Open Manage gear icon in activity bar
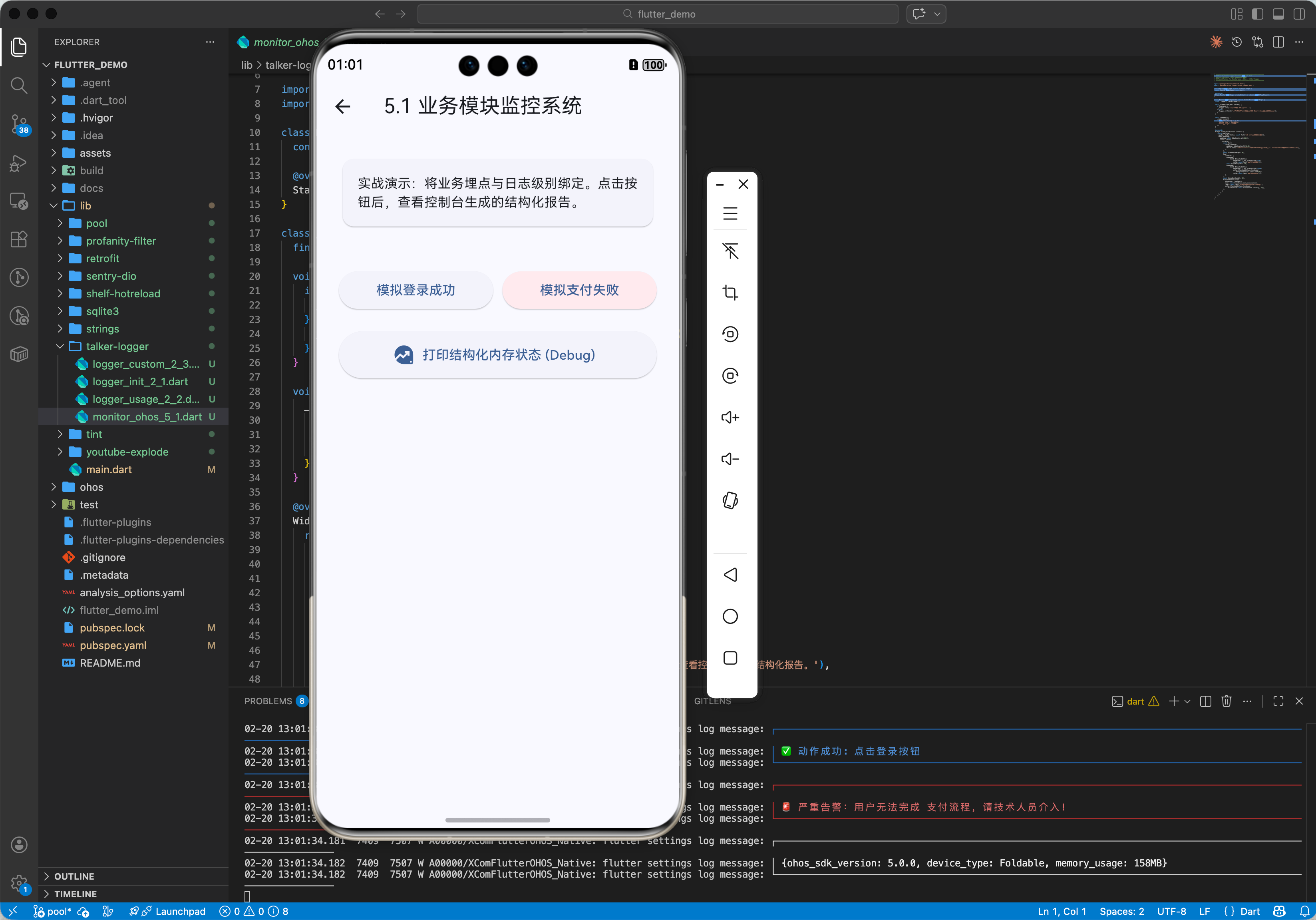The height and width of the screenshot is (920, 1316). [x=19, y=883]
